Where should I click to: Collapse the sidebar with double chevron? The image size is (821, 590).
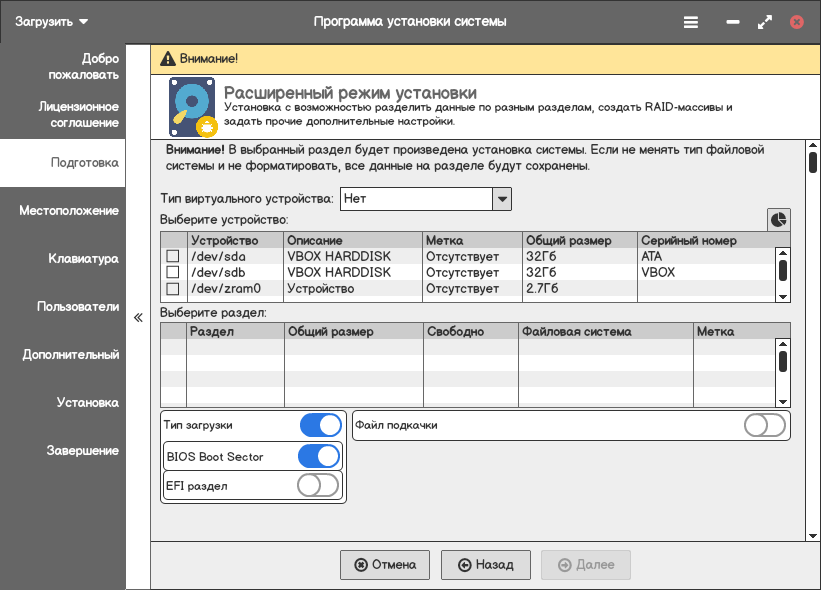click(138, 318)
